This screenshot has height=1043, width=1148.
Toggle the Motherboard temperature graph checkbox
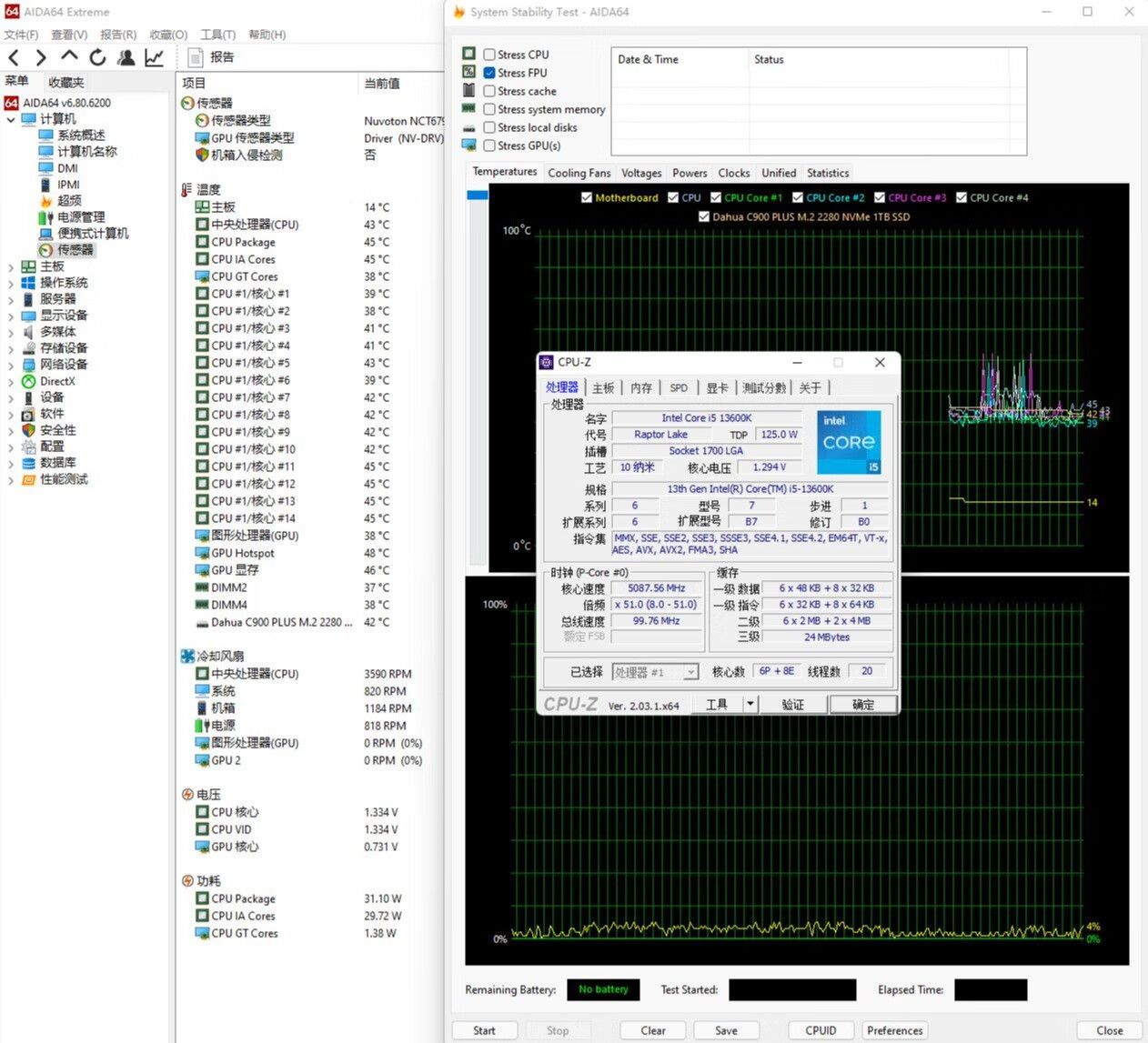point(587,197)
